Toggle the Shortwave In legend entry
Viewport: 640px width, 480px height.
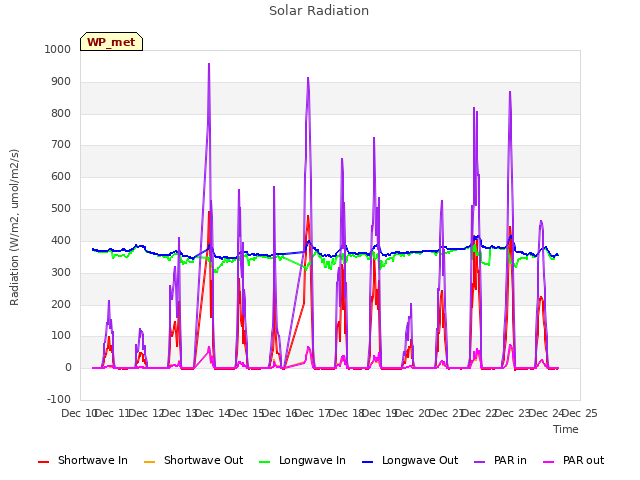pyautogui.click(x=83, y=460)
